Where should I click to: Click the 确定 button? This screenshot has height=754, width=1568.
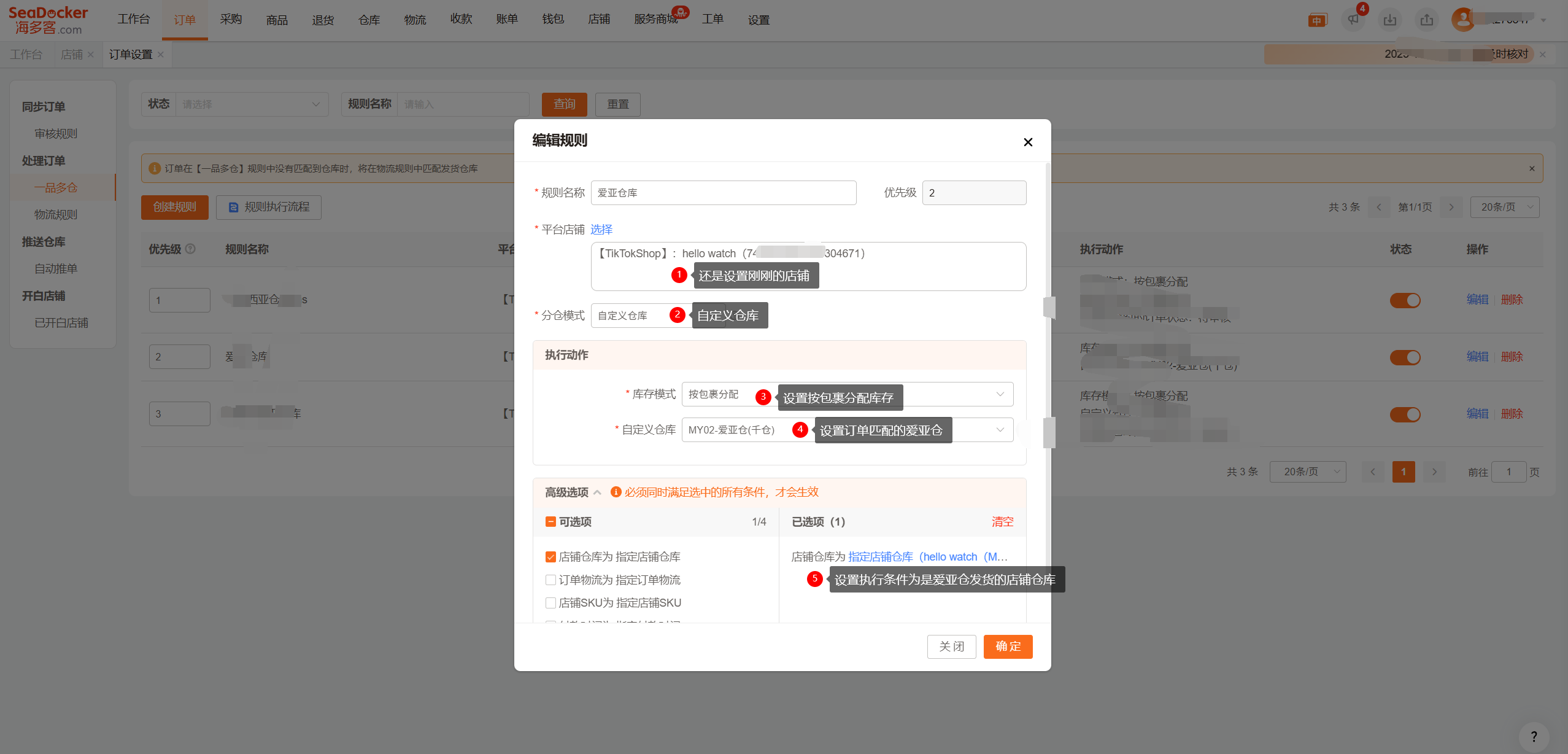coord(1008,647)
